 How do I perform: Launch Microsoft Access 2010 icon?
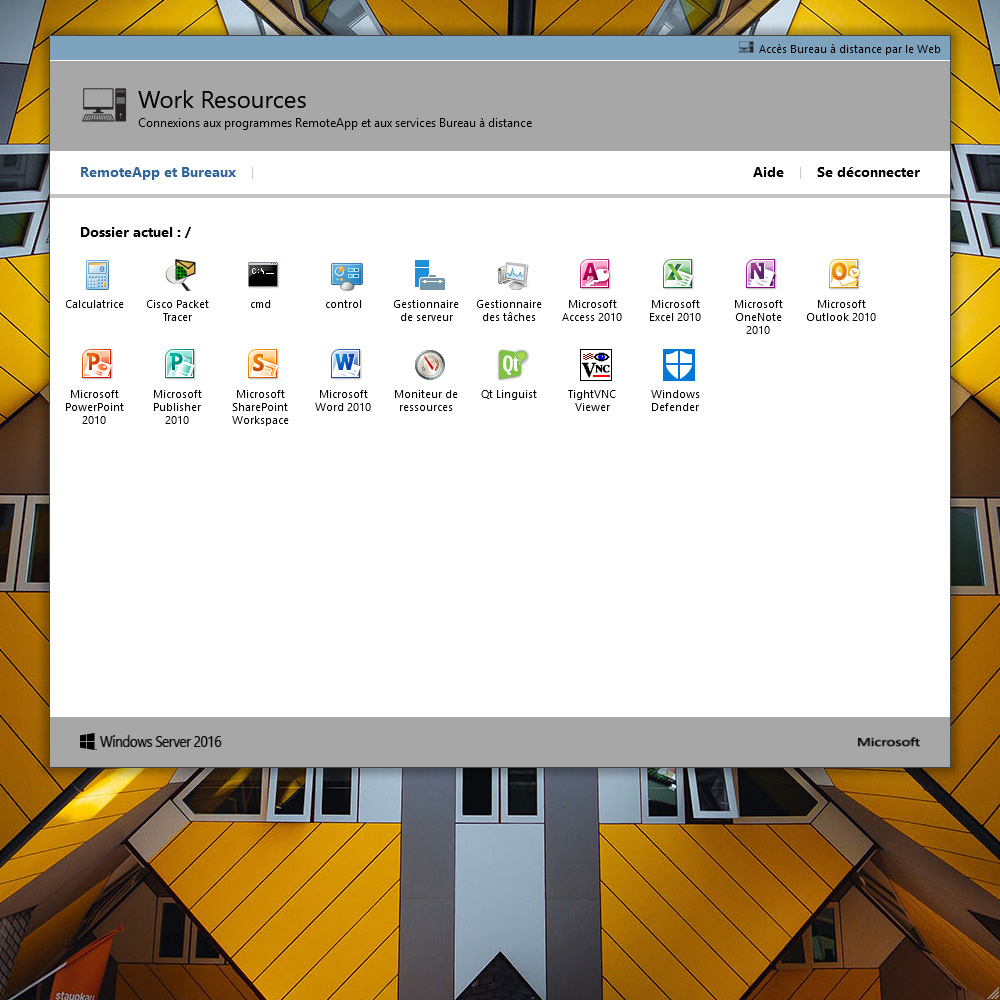(x=594, y=275)
